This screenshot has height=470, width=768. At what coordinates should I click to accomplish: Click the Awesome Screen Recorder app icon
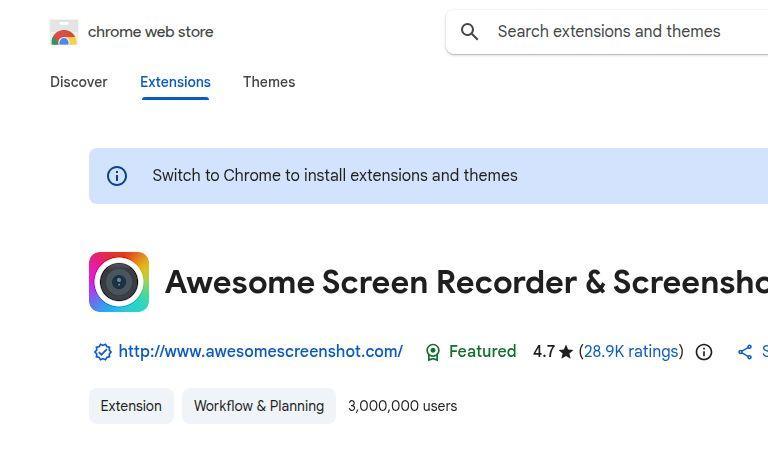pyautogui.click(x=119, y=282)
